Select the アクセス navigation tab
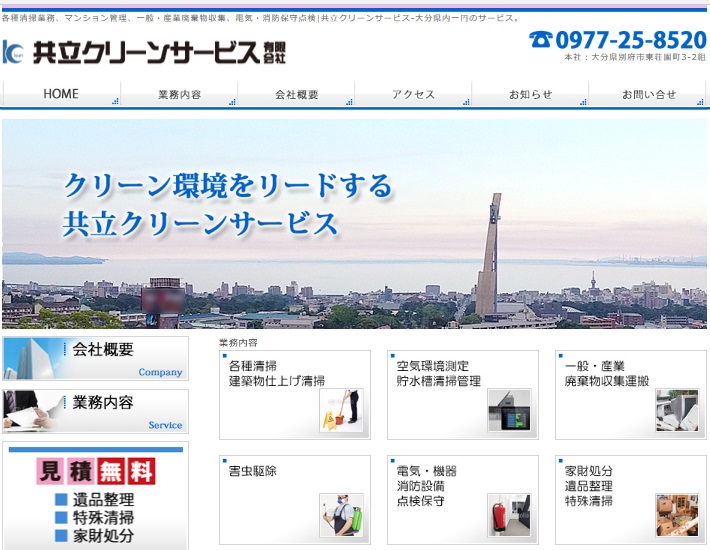 pyautogui.click(x=414, y=94)
